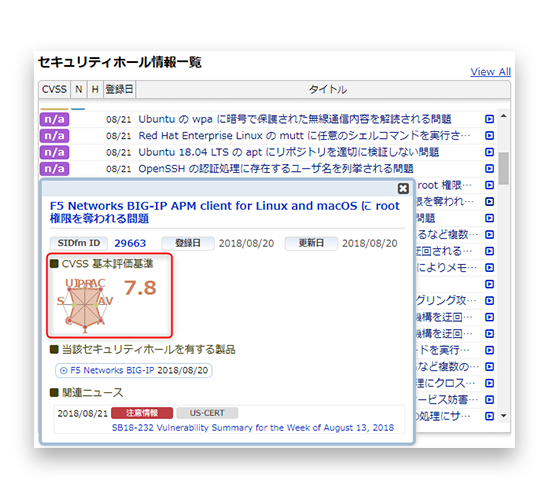Click the CVSS score 7.8

[140, 288]
